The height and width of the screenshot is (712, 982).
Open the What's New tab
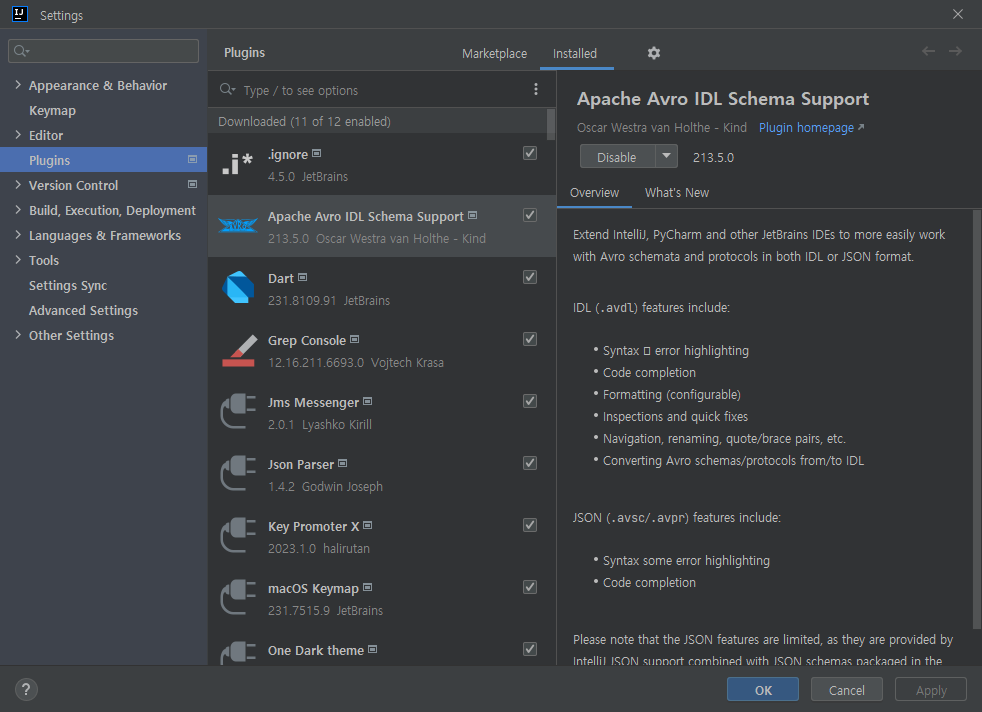677,193
